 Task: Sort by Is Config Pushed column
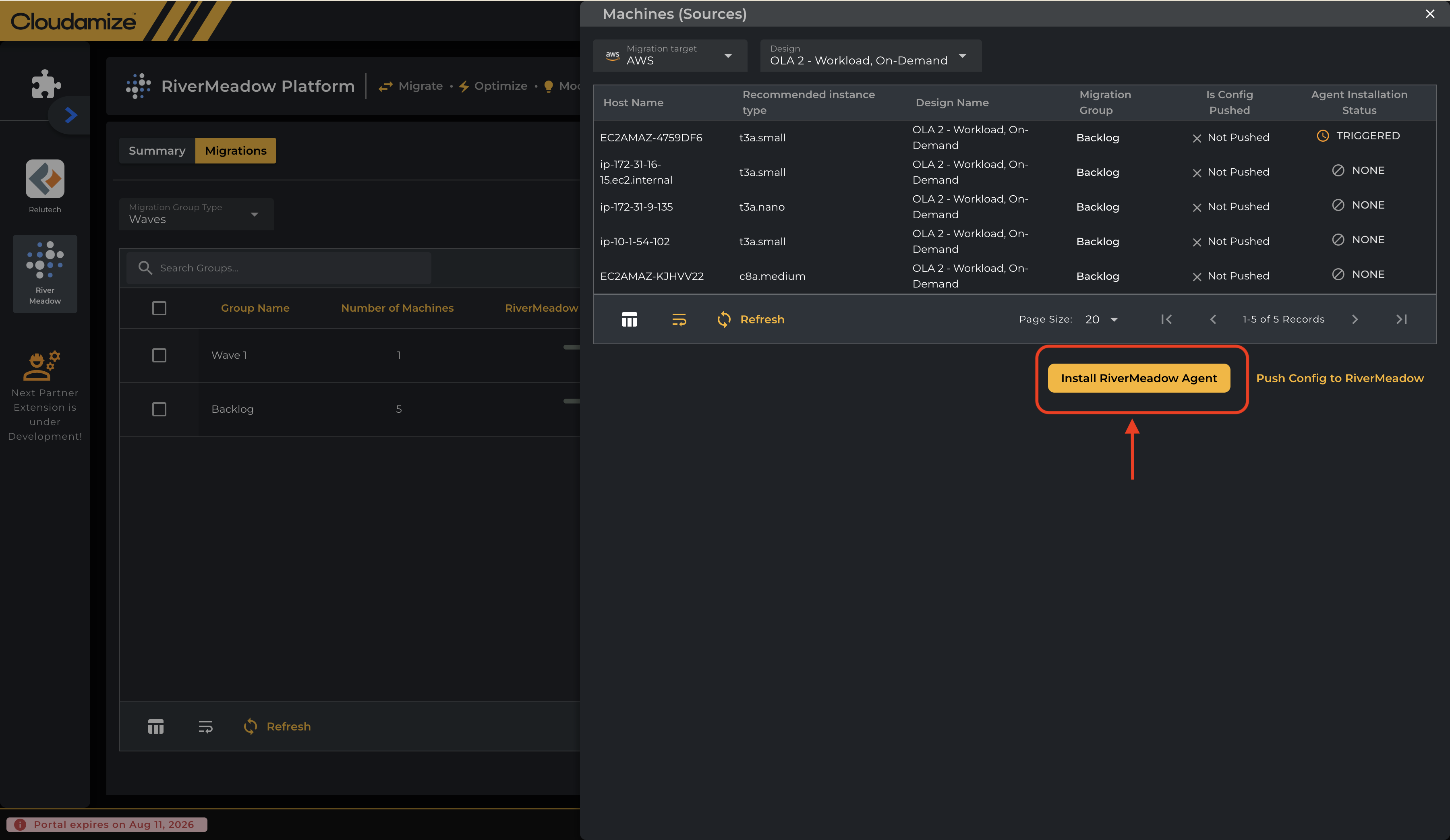pos(1229,102)
